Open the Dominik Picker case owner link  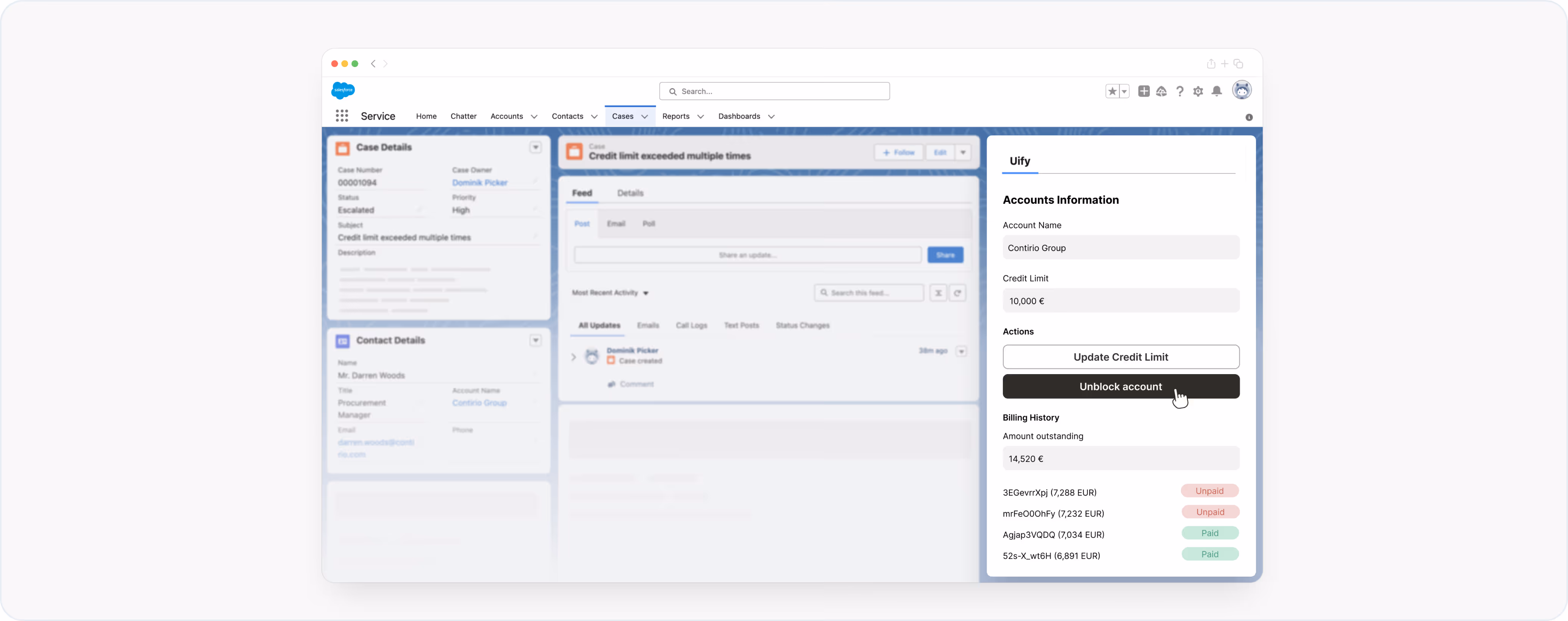coord(479,183)
